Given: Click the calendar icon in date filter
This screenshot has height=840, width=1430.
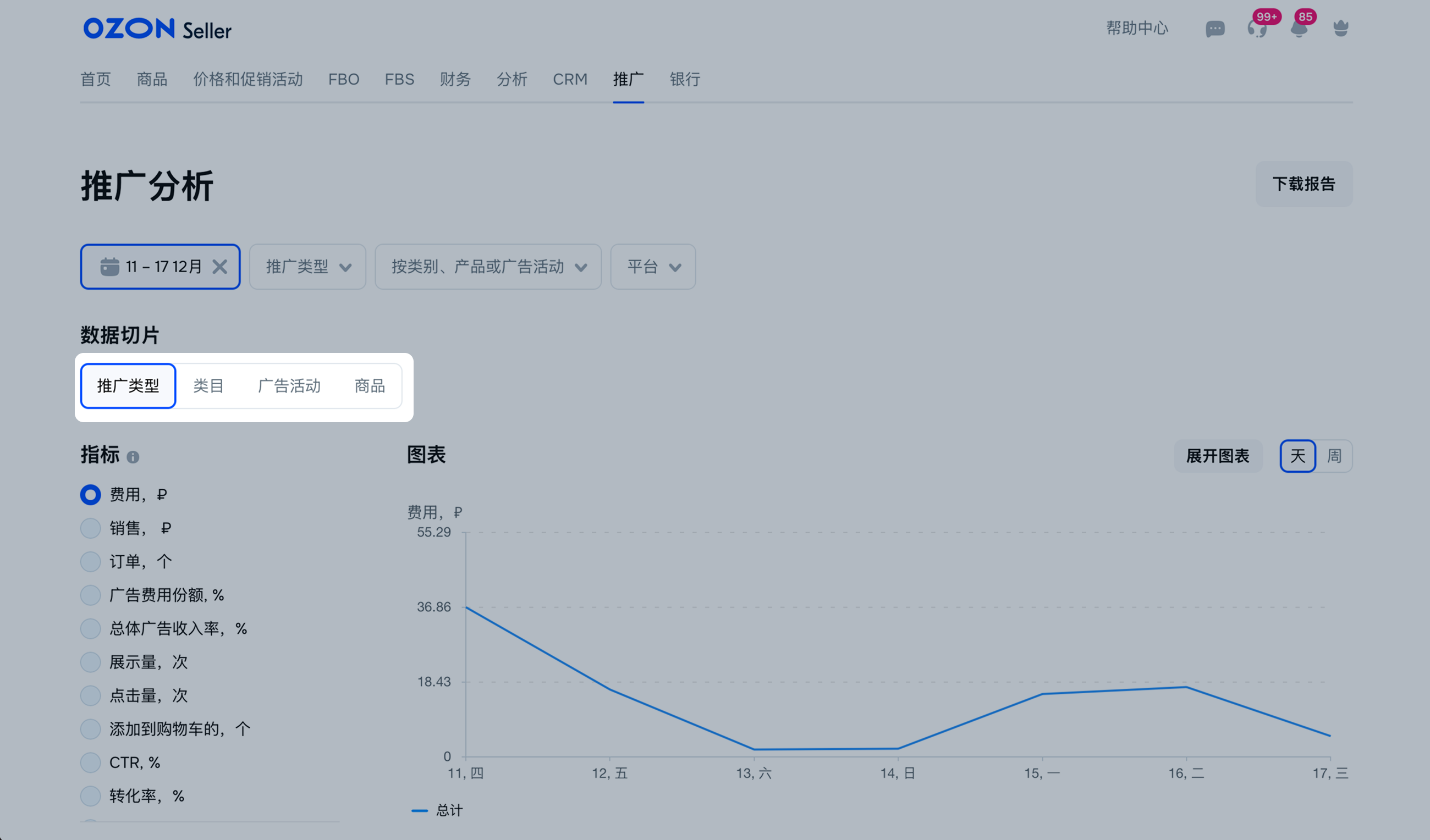Looking at the screenshot, I should click(109, 267).
